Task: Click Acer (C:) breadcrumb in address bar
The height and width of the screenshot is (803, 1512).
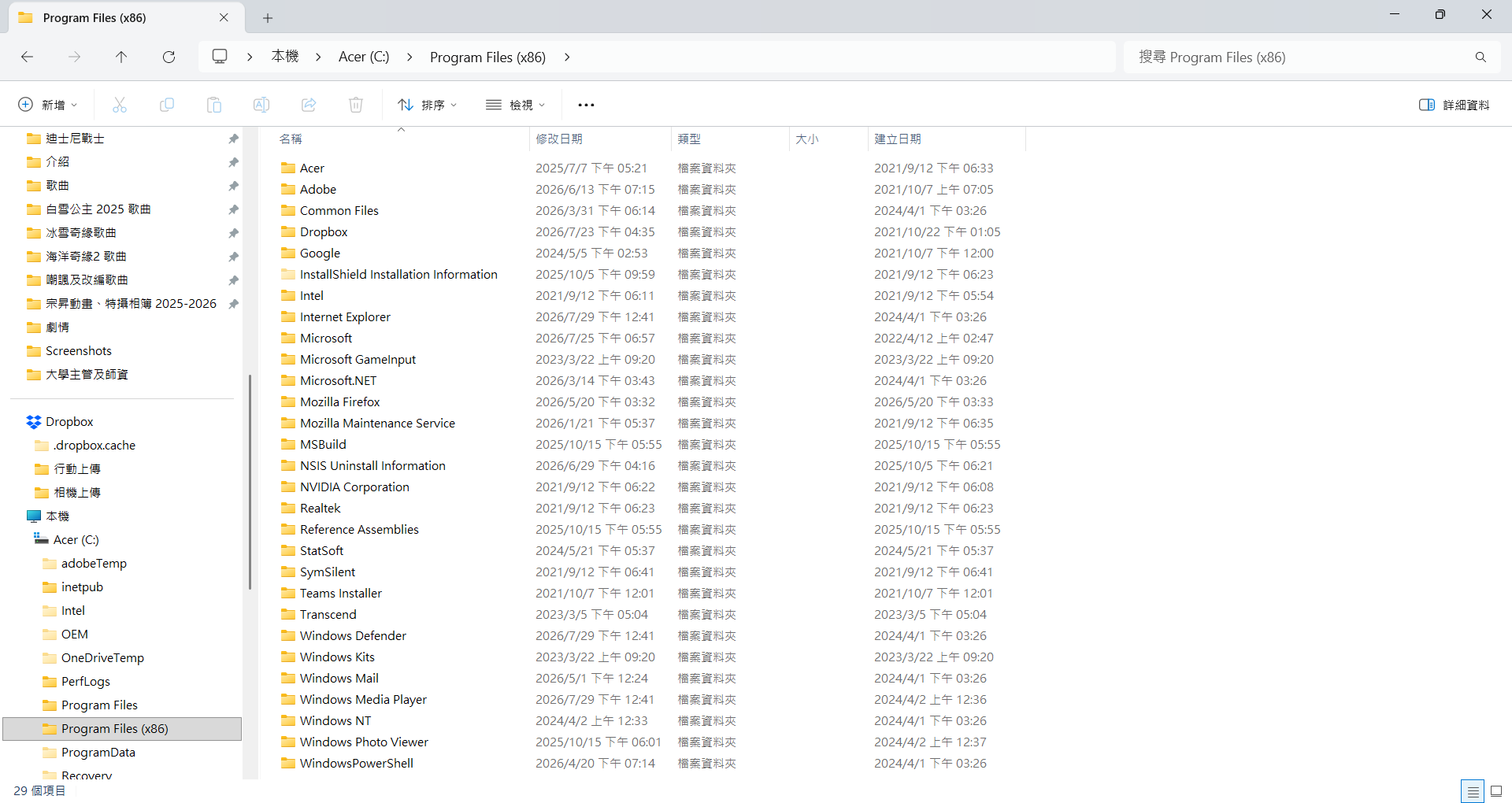Action: [364, 57]
